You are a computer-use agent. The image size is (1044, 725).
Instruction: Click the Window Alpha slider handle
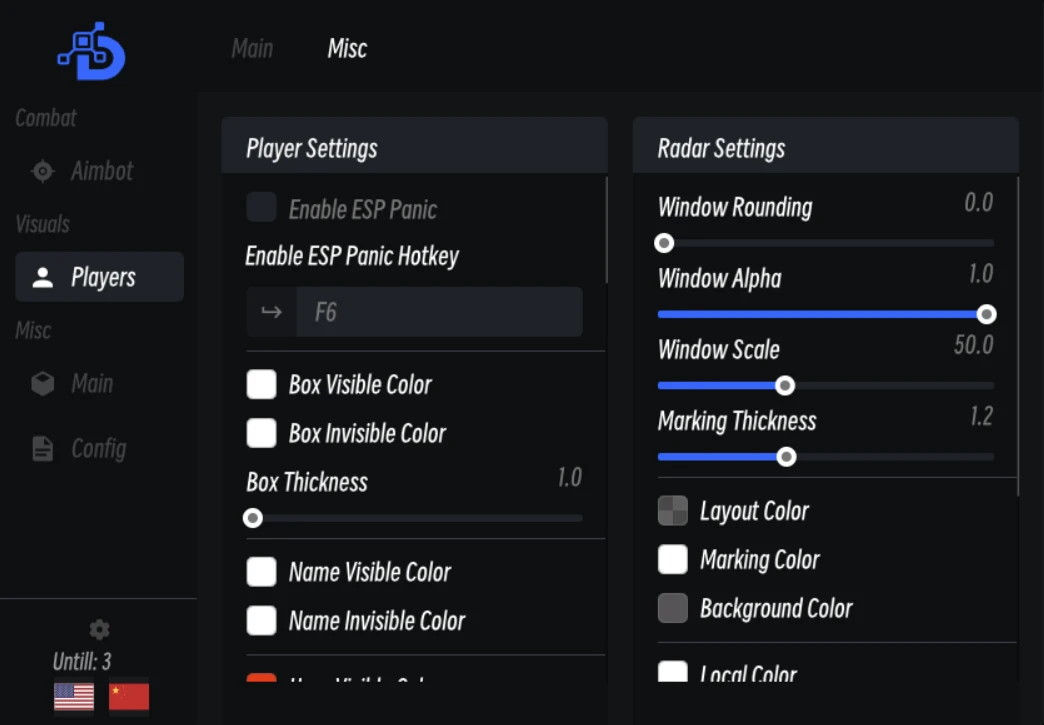pos(986,314)
